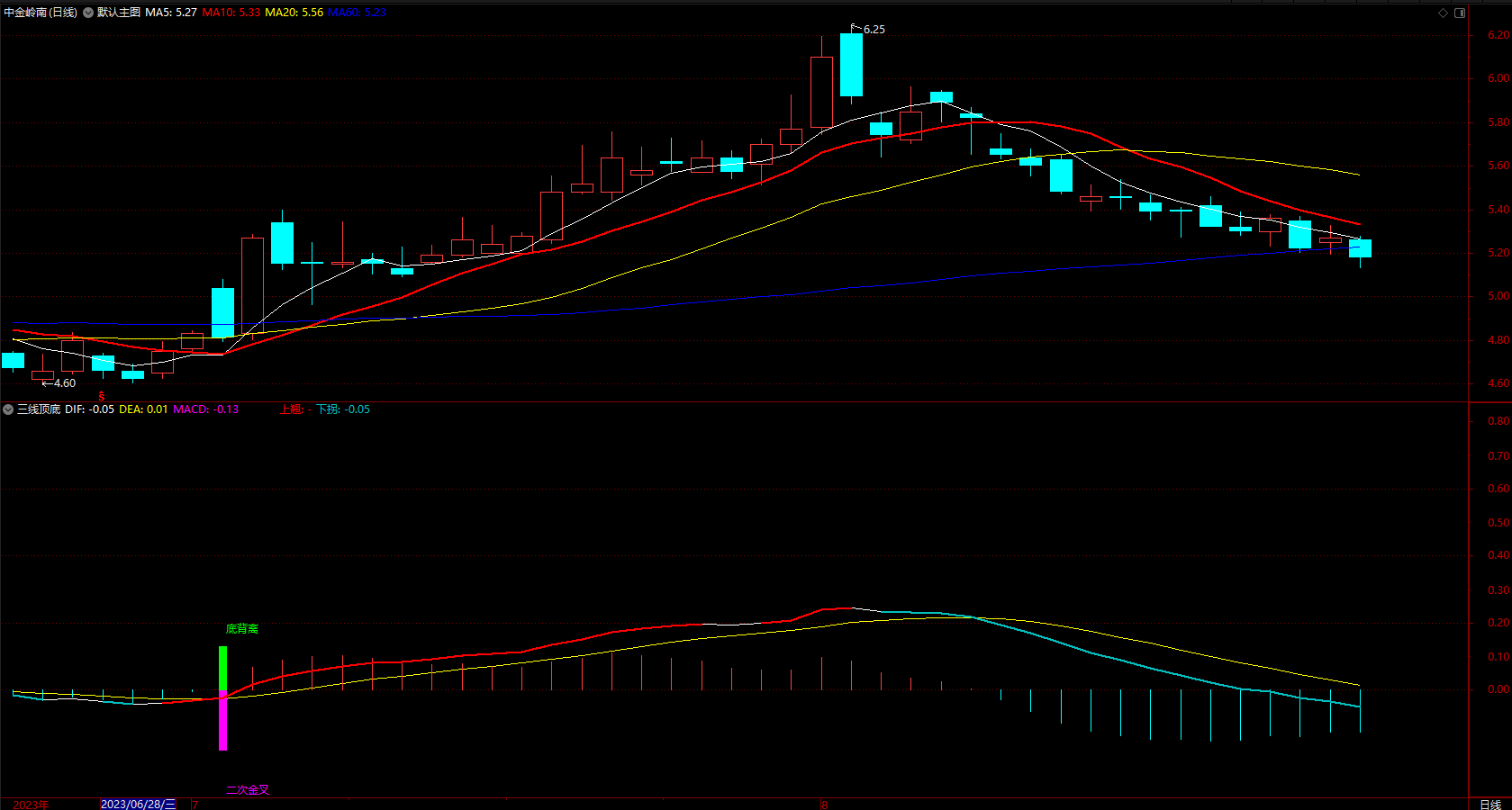Click the month 7 marker on time axis
This screenshot has height=810, width=1512.
pyautogui.click(x=195, y=805)
